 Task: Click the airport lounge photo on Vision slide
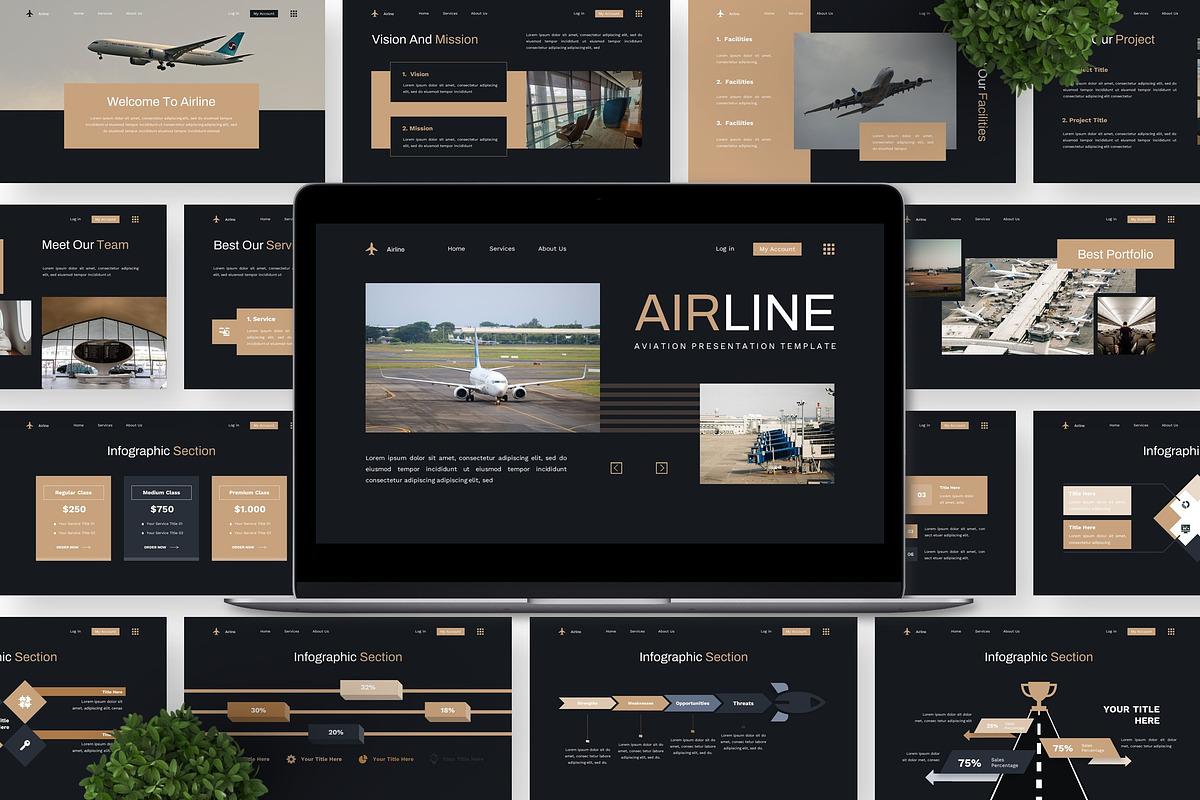tap(584, 109)
